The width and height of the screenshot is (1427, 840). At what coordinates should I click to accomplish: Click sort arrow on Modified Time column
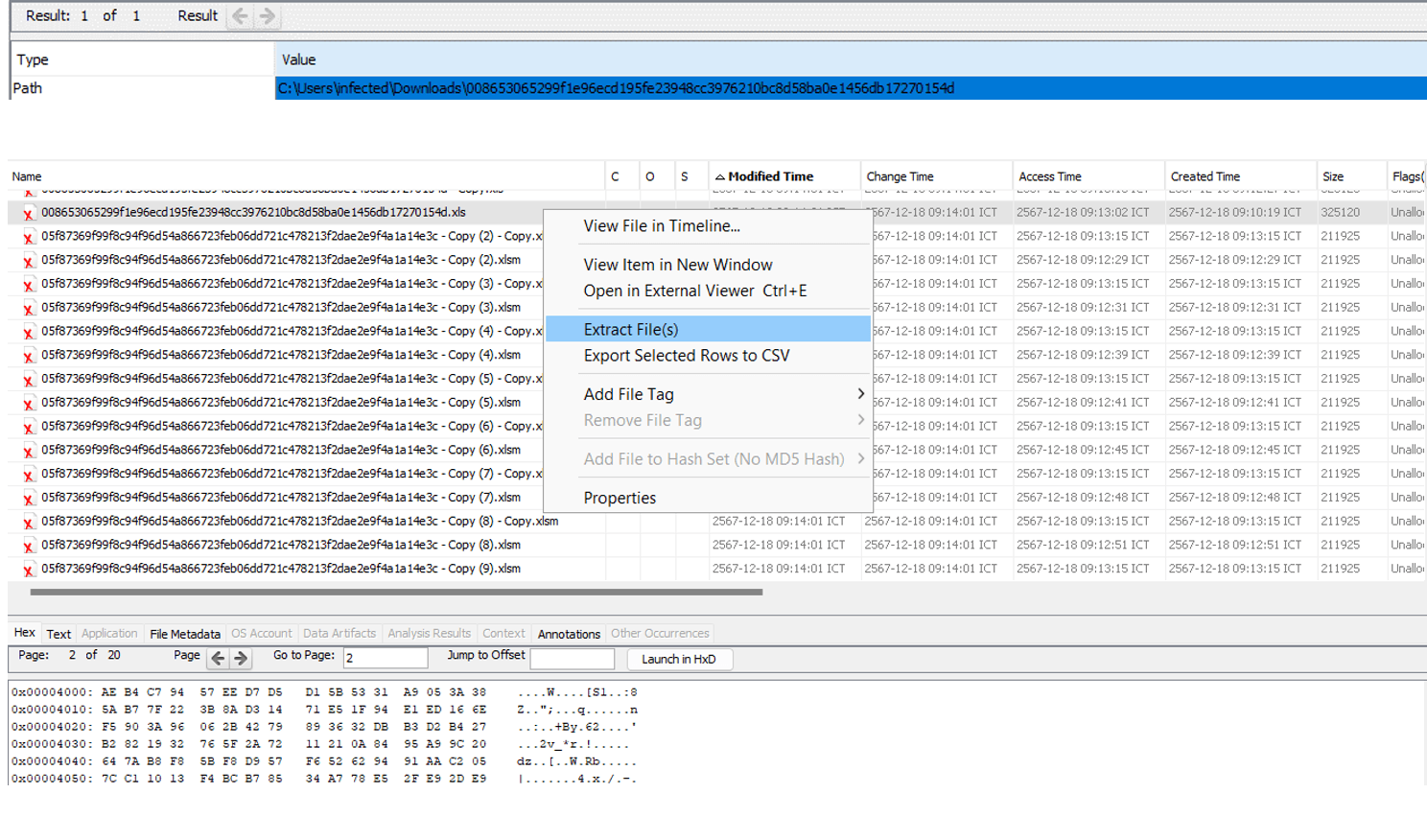point(719,177)
